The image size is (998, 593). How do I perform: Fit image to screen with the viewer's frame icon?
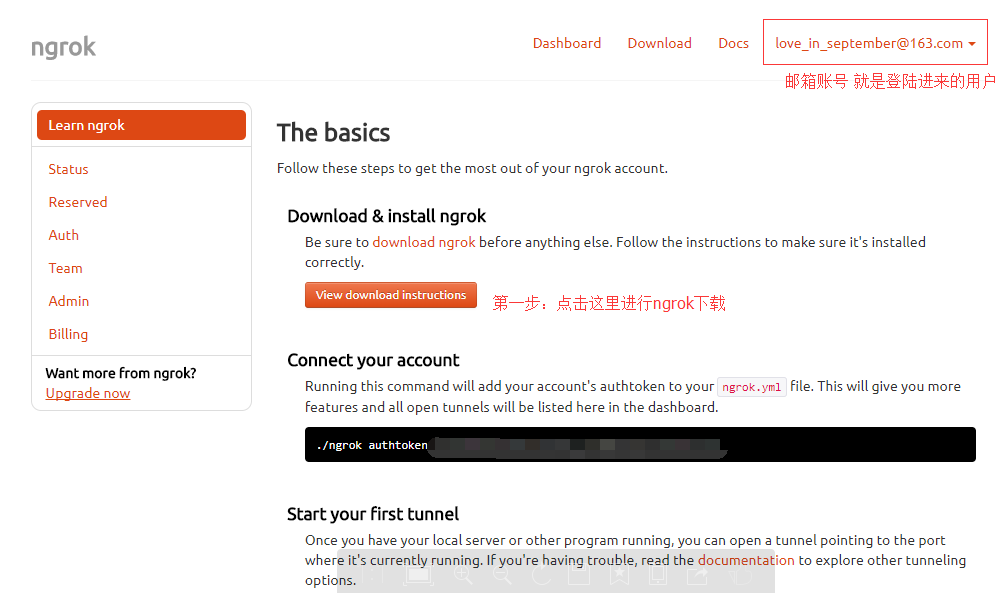coord(418,575)
